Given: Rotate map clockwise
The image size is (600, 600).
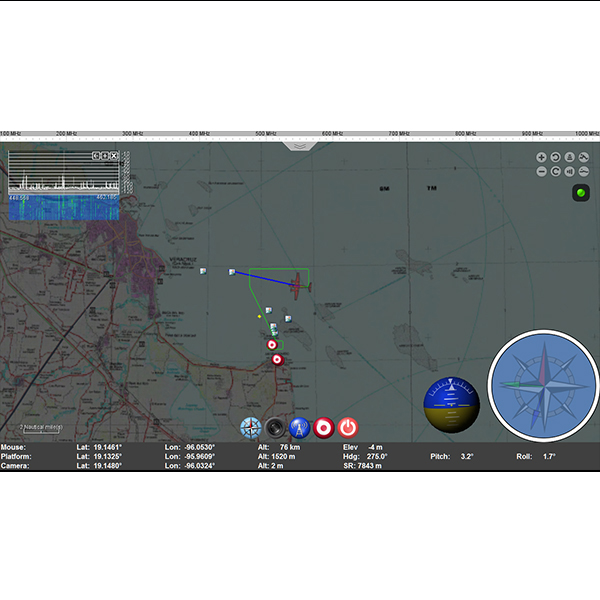Looking at the screenshot, I should tap(555, 171).
